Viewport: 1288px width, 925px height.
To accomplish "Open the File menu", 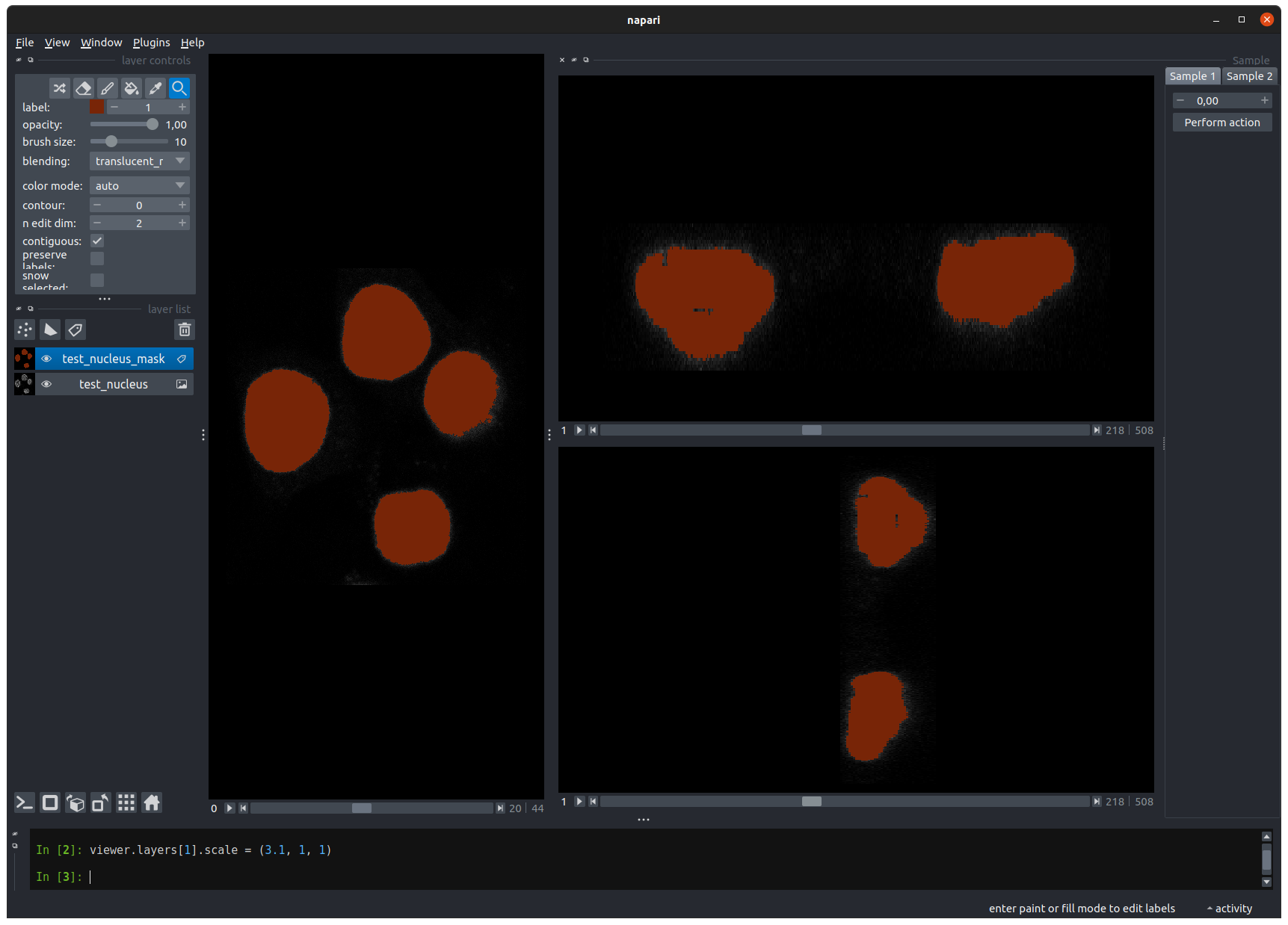I will pyautogui.click(x=25, y=43).
